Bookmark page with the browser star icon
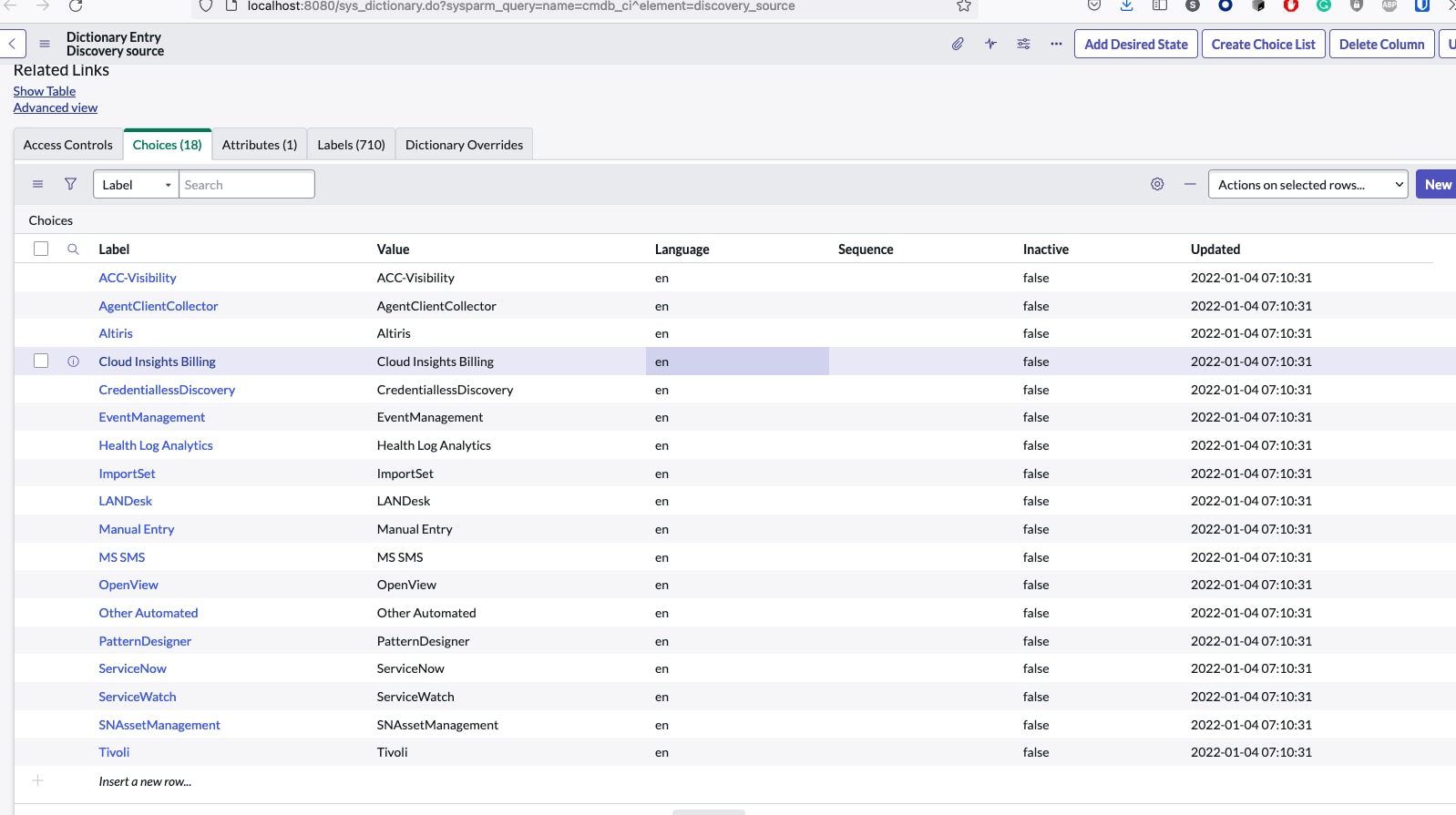 (x=964, y=6)
